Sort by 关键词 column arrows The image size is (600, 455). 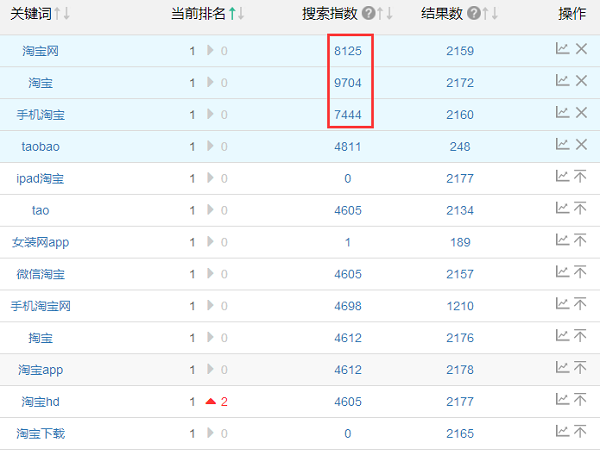[62, 14]
